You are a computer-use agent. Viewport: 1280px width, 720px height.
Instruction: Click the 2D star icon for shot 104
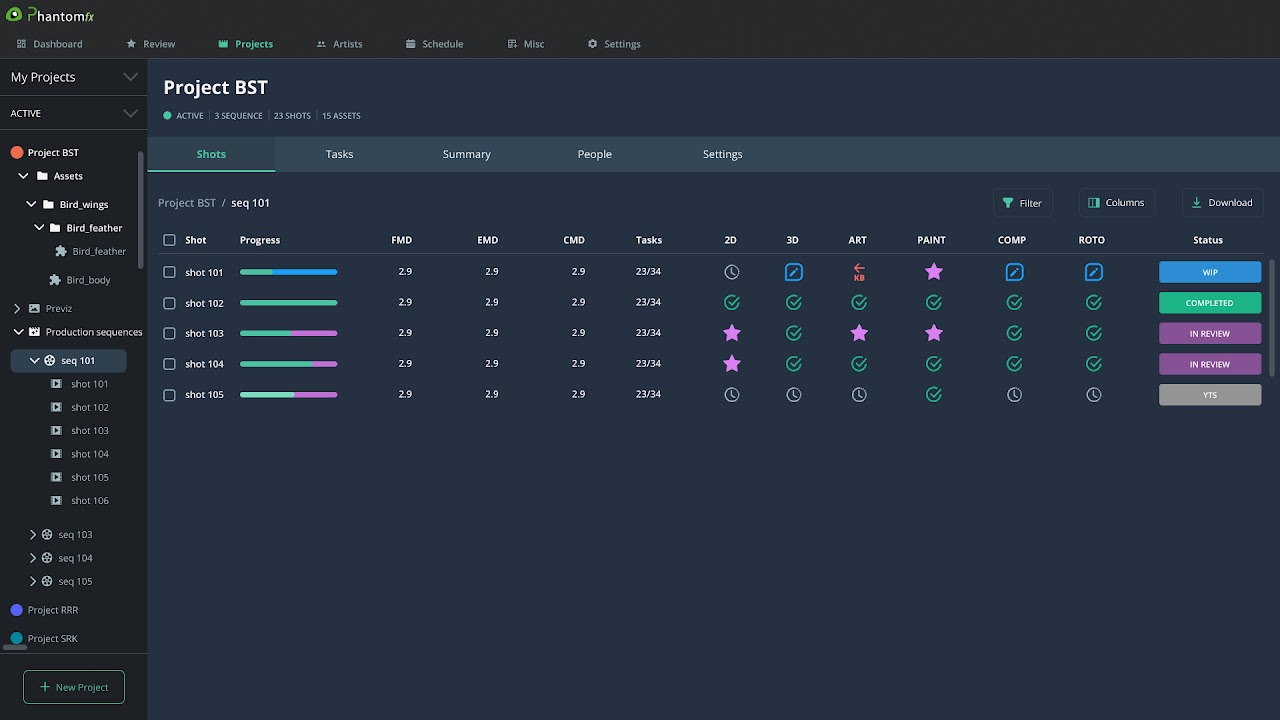click(x=732, y=364)
